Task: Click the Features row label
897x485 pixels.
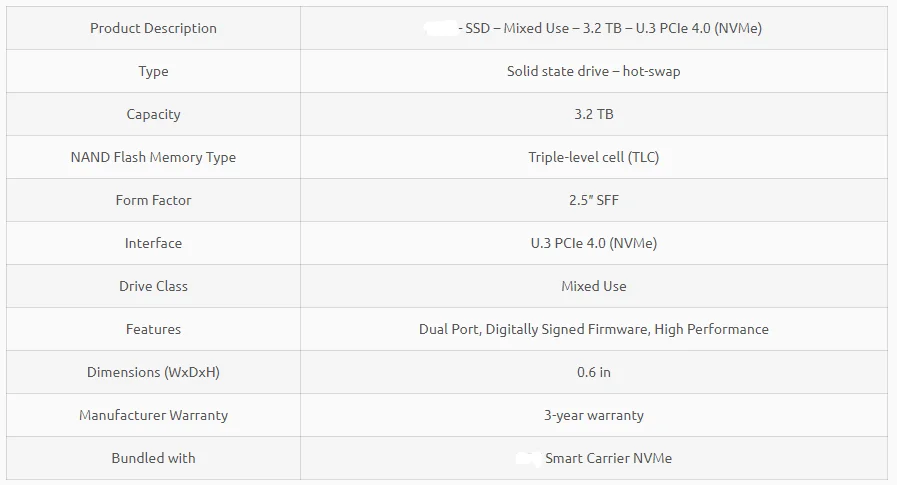Action: pyautogui.click(x=153, y=329)
